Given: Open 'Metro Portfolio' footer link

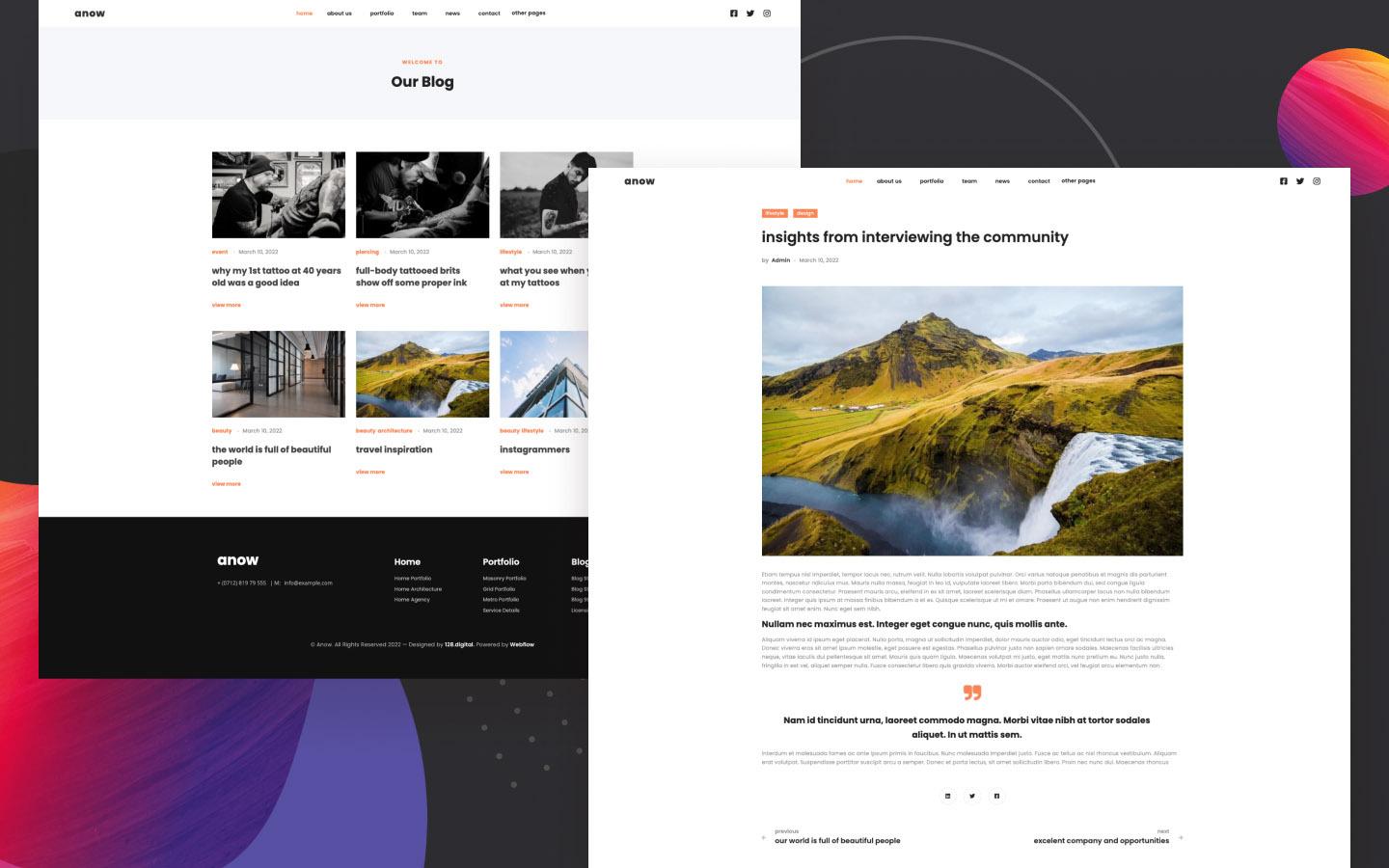Looking at the screenshot, I should tap(501, 600).
